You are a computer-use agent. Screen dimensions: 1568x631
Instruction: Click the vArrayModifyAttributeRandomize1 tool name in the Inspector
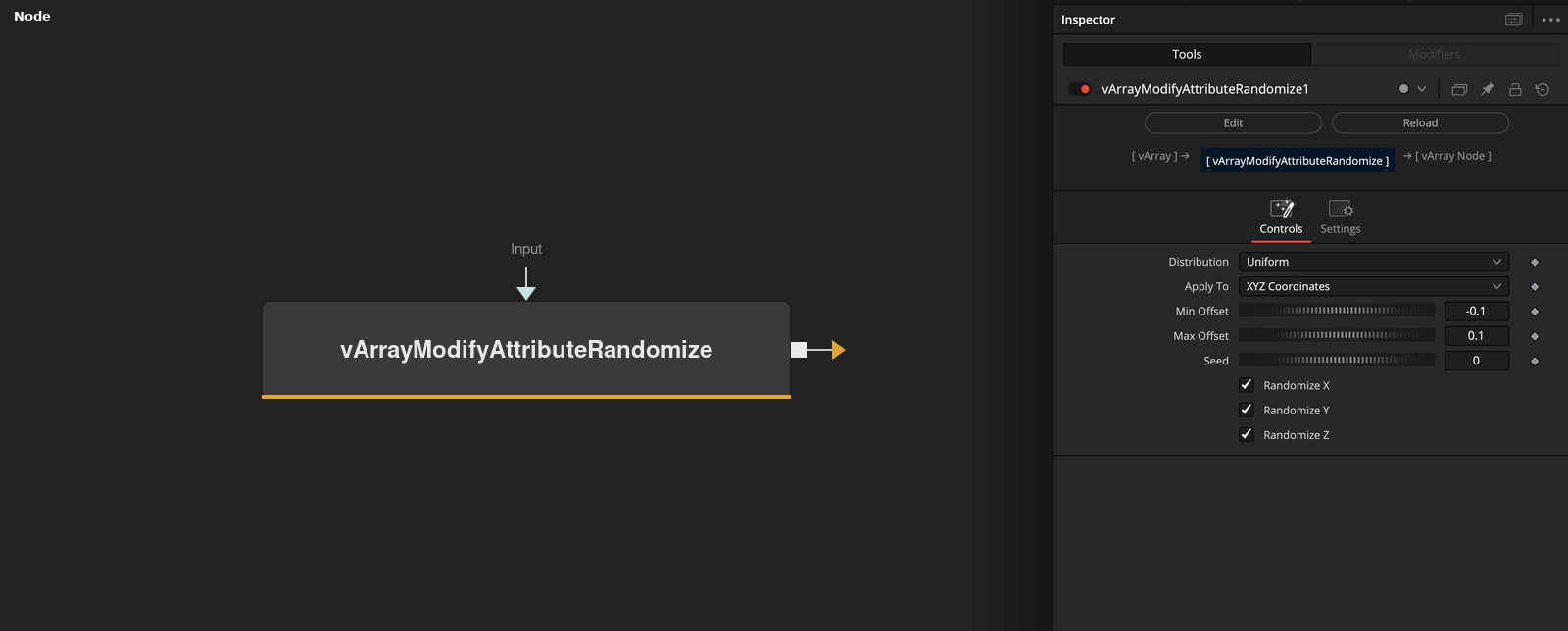1205,89
